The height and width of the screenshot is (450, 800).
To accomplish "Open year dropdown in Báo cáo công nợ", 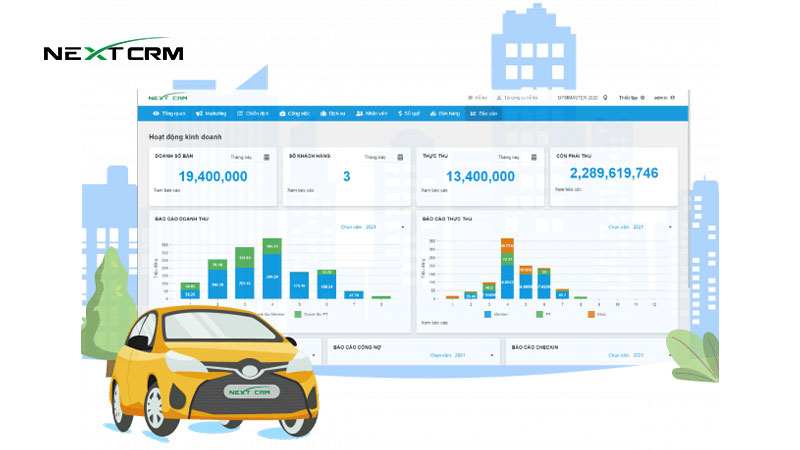I will (494, 355).
